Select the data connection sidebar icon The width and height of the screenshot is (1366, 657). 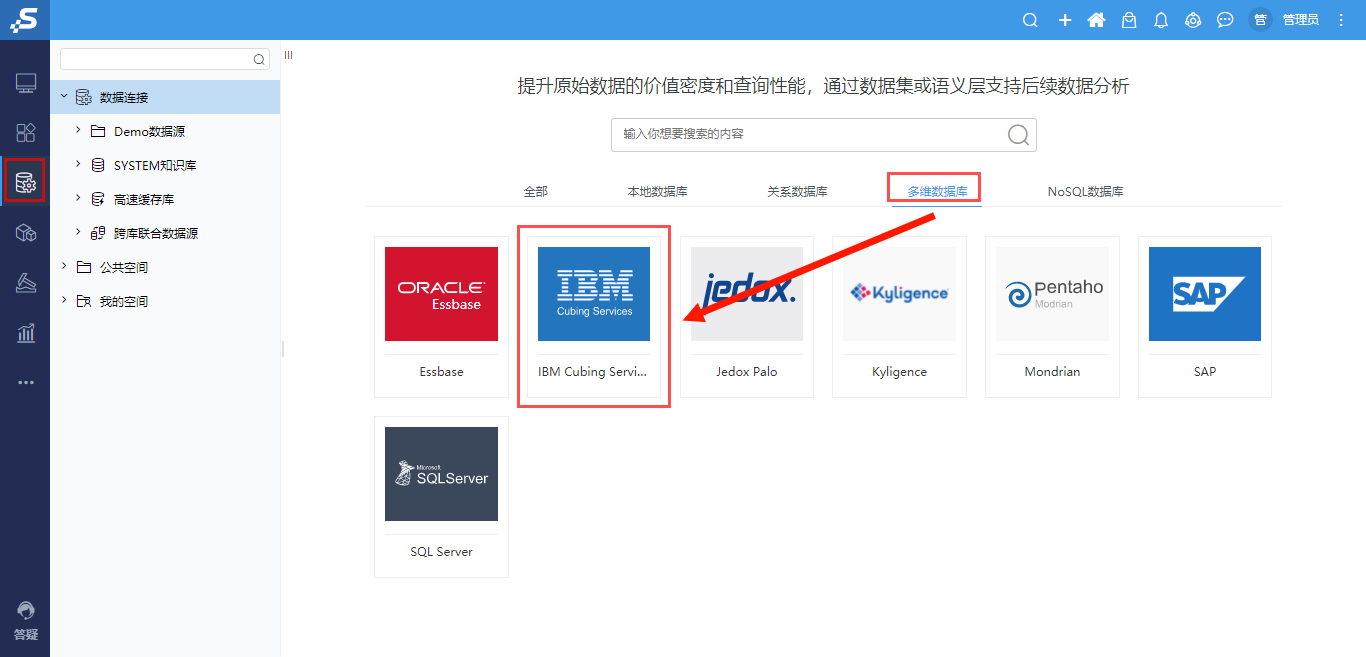pyautogui.click(x=26, y=182)
